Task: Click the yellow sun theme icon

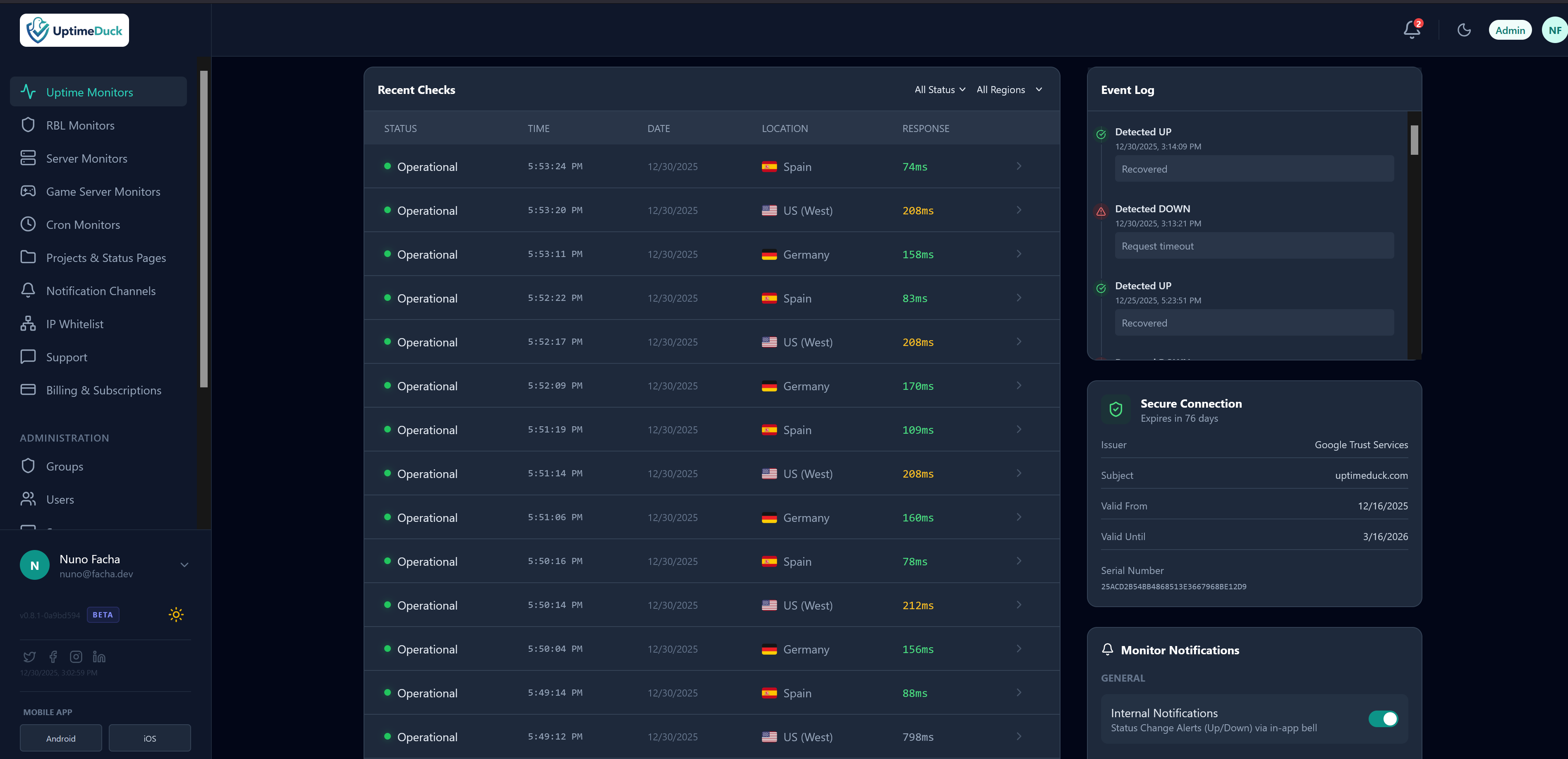Action: pos(176,614)
